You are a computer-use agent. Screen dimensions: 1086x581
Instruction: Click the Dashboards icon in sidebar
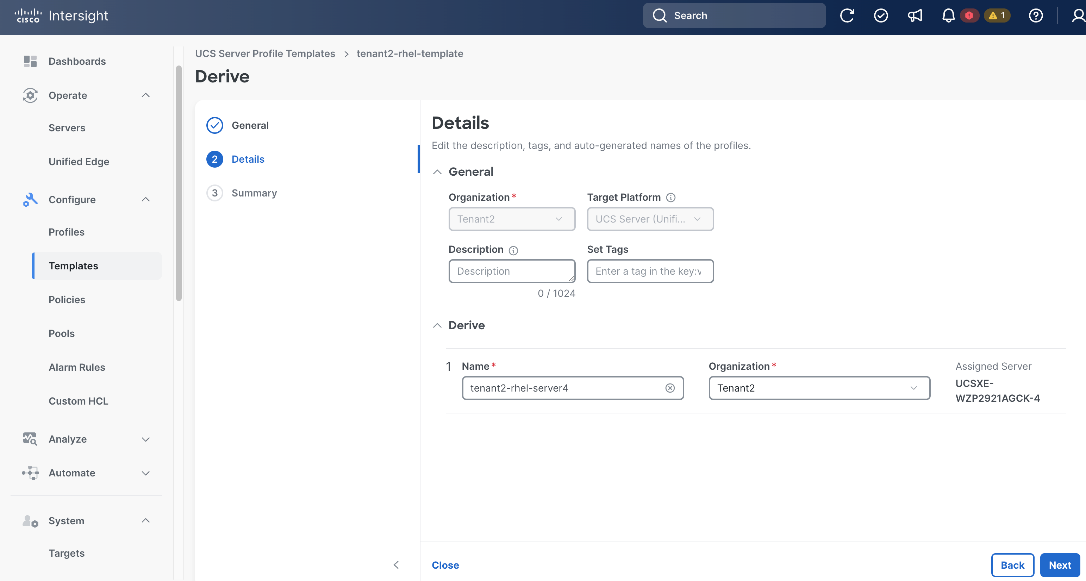30,62
